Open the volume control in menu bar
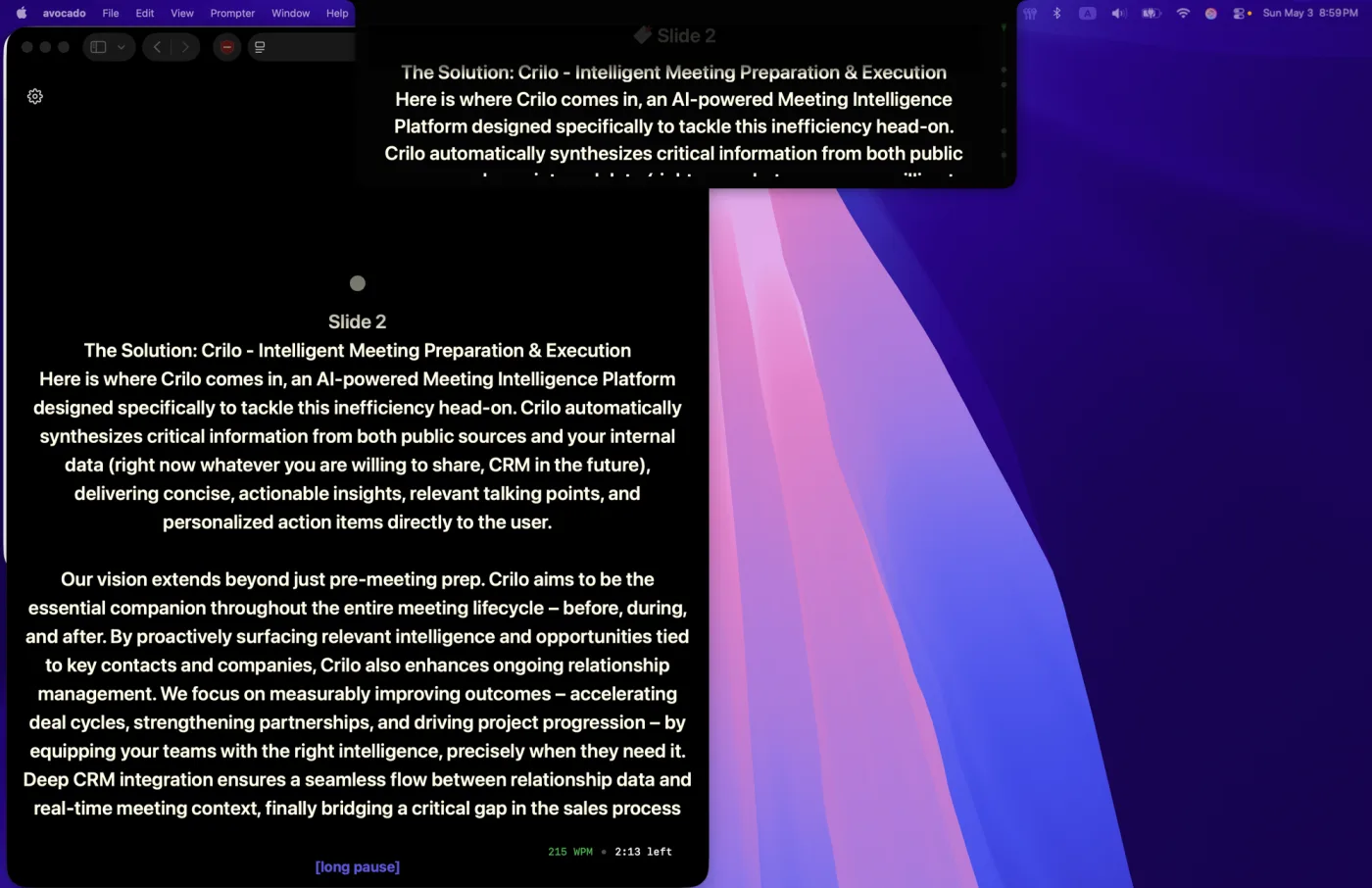1372x888 pixels. [1118, 13]
